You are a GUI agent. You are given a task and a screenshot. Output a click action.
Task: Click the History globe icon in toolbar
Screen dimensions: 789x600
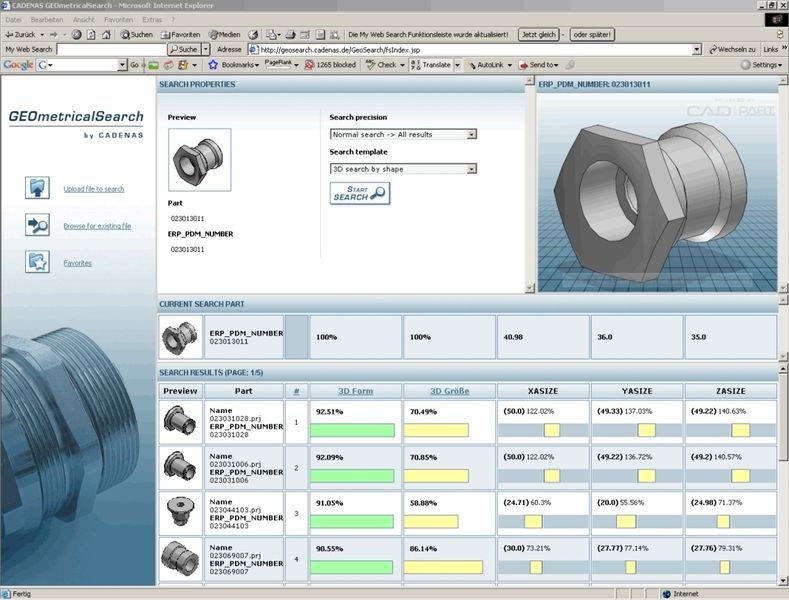tap(253, 35)
